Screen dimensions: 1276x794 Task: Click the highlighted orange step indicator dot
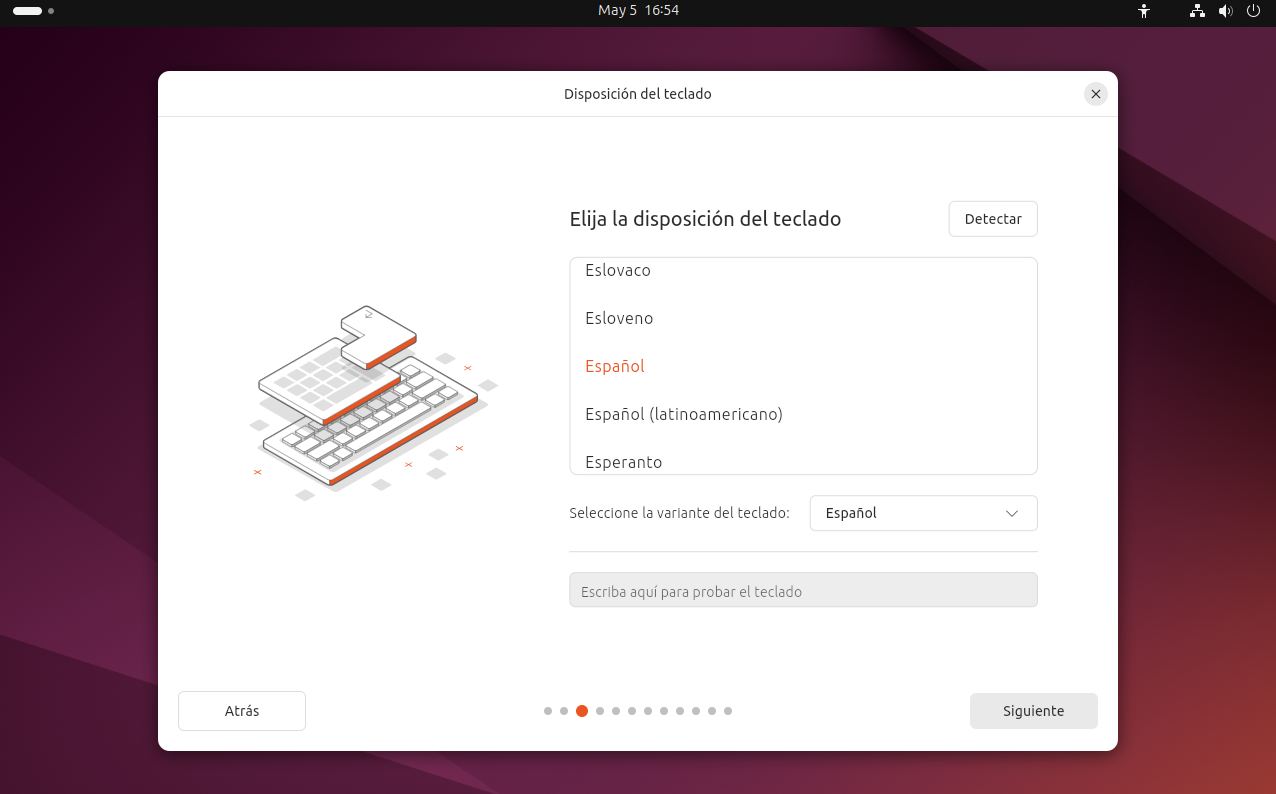582,711
